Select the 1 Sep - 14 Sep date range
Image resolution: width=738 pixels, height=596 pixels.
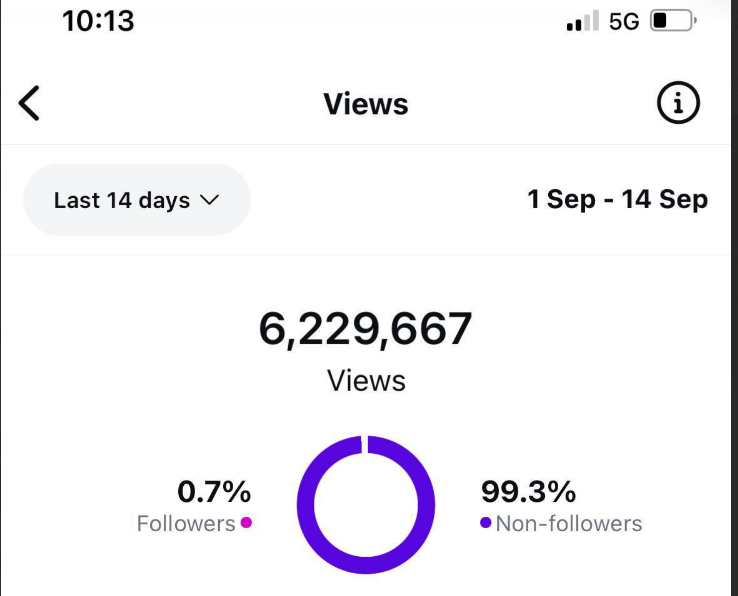click(617, 199)
